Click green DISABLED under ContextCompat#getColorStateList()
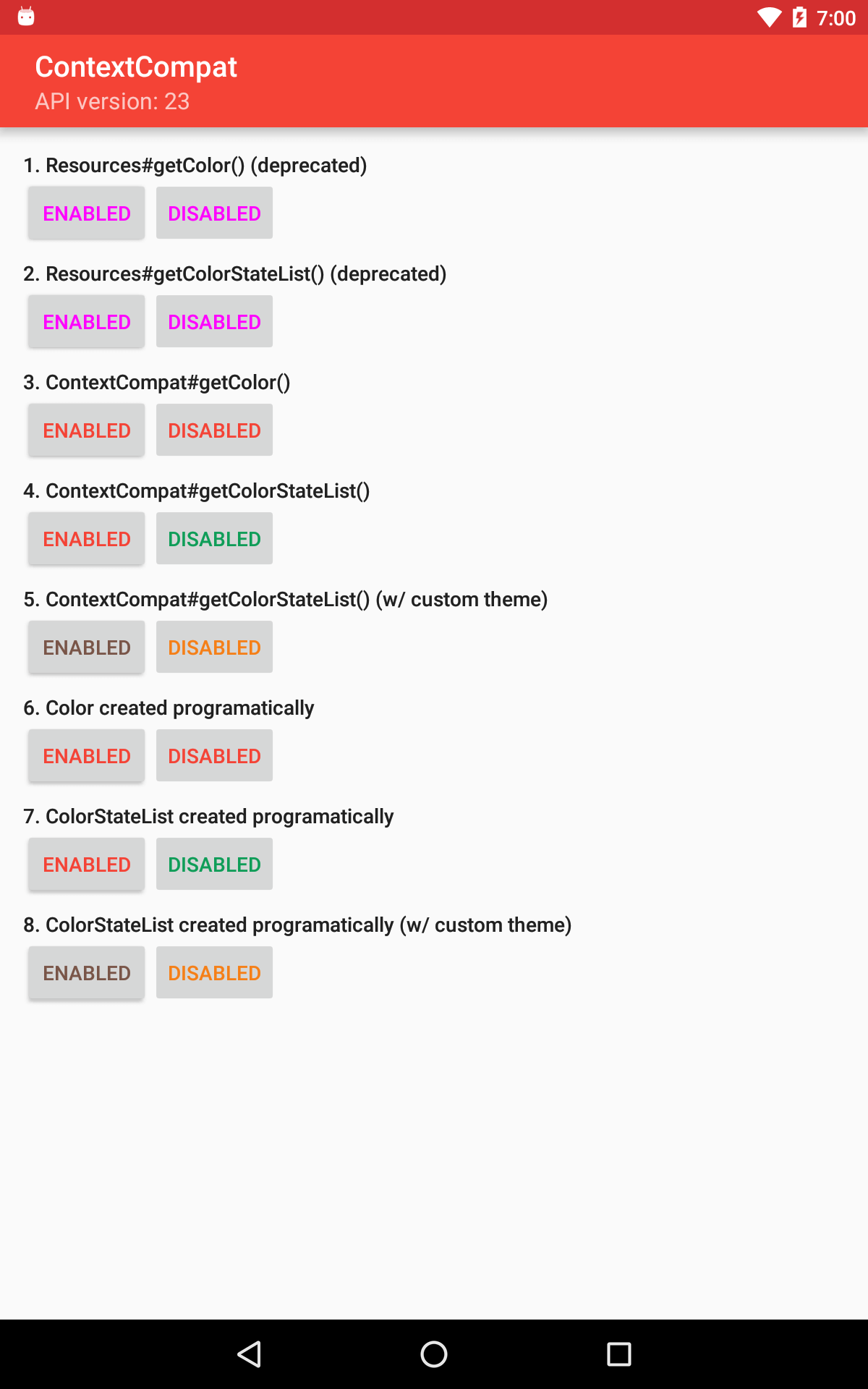This screenshot has width=868, height=1389. point(214,539)
